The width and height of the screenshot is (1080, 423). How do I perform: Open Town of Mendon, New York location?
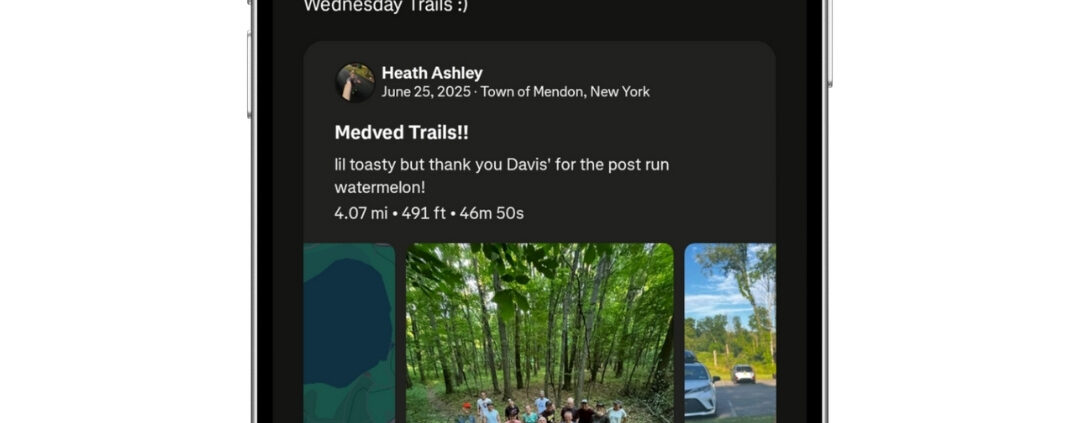[x=565, y=92]
